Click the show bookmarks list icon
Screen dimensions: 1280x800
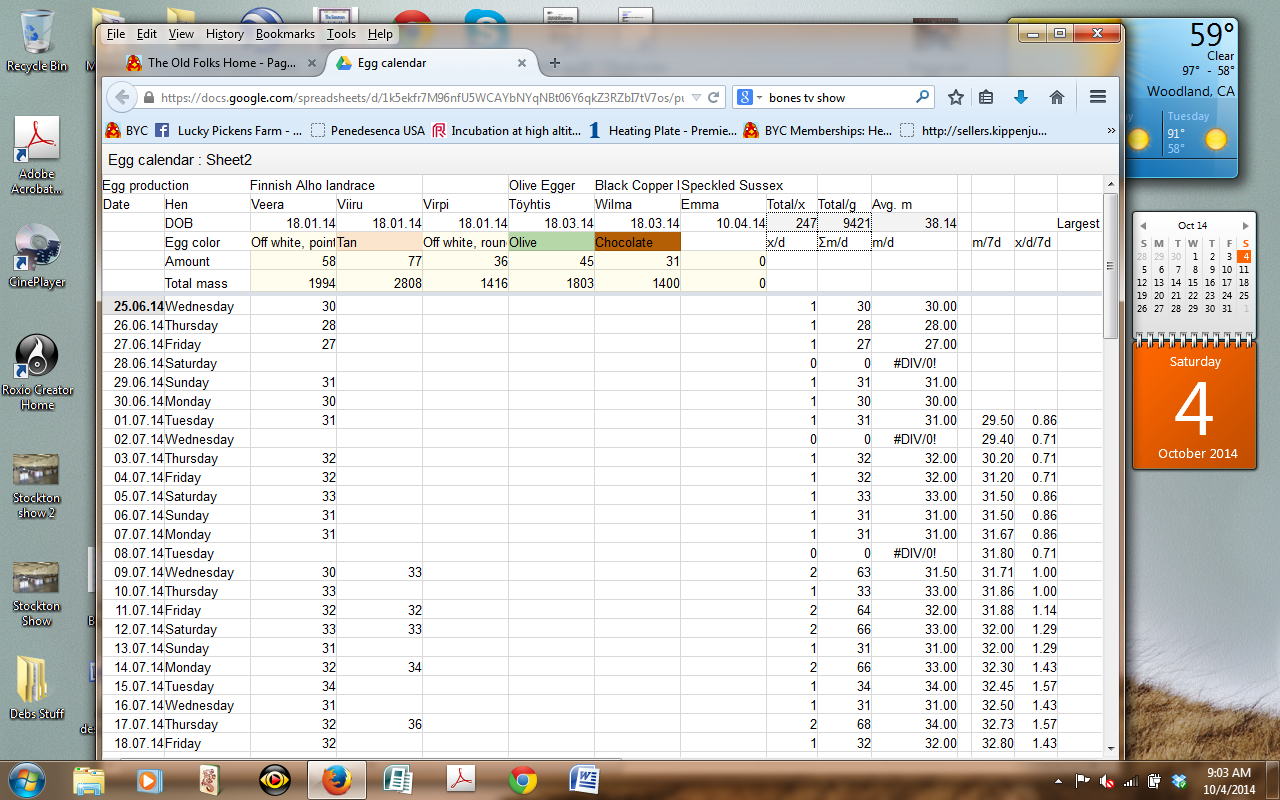(x=986, y=97)
